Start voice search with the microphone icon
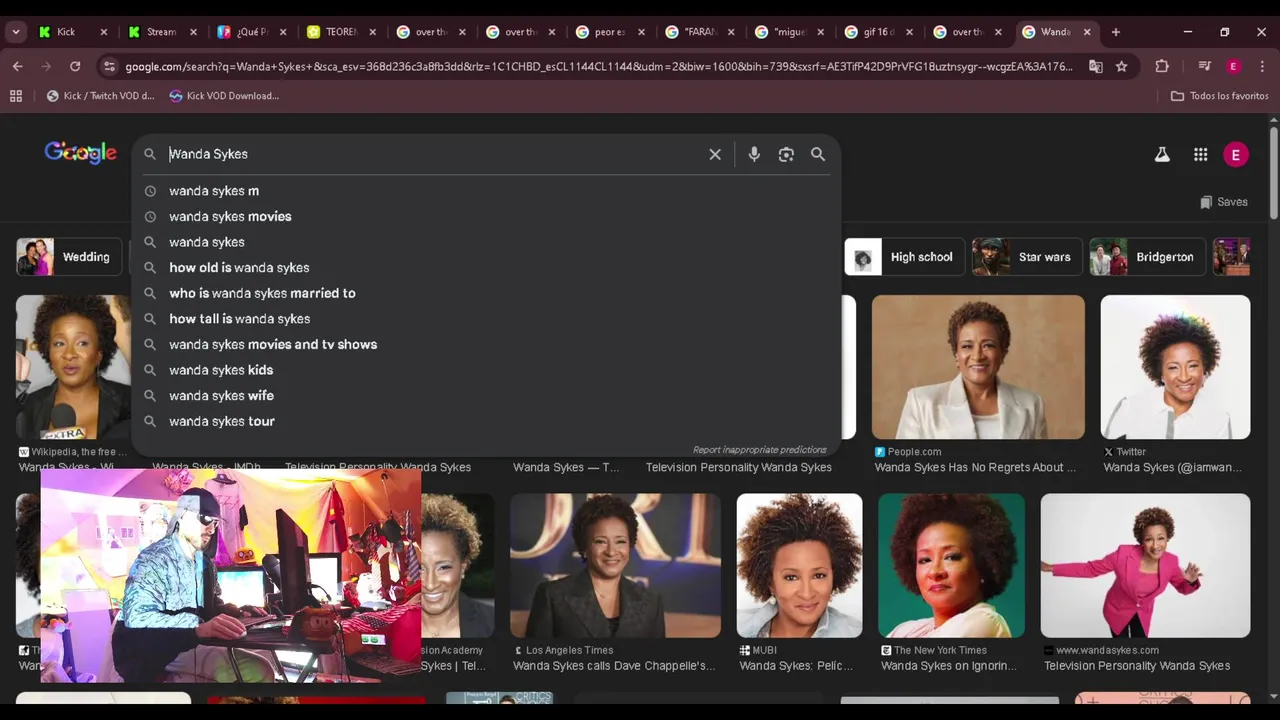 [754, 154]
